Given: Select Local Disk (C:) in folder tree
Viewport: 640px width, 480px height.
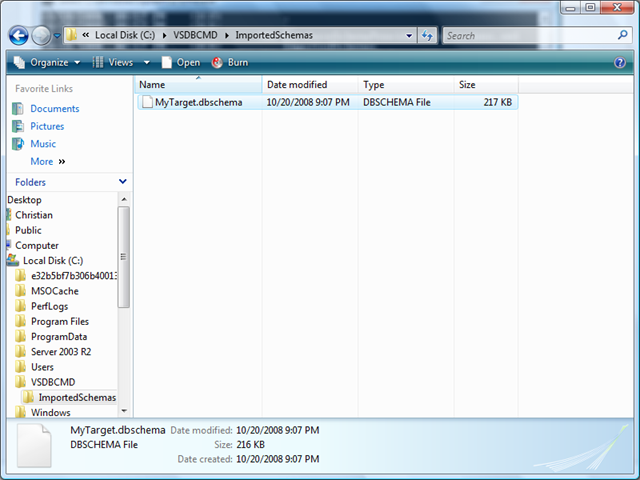Looking at the screenshot, I should click(53, 260).
